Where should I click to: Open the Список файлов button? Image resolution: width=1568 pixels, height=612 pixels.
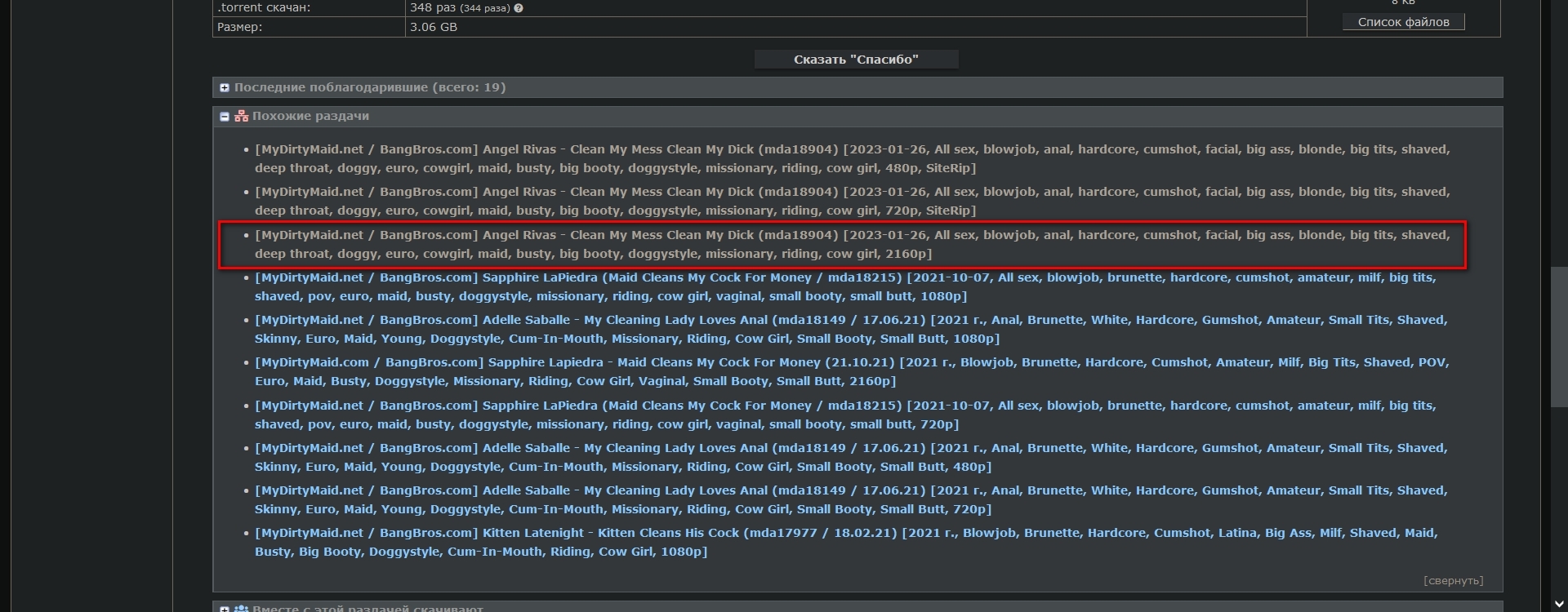tap(1404, 22)
